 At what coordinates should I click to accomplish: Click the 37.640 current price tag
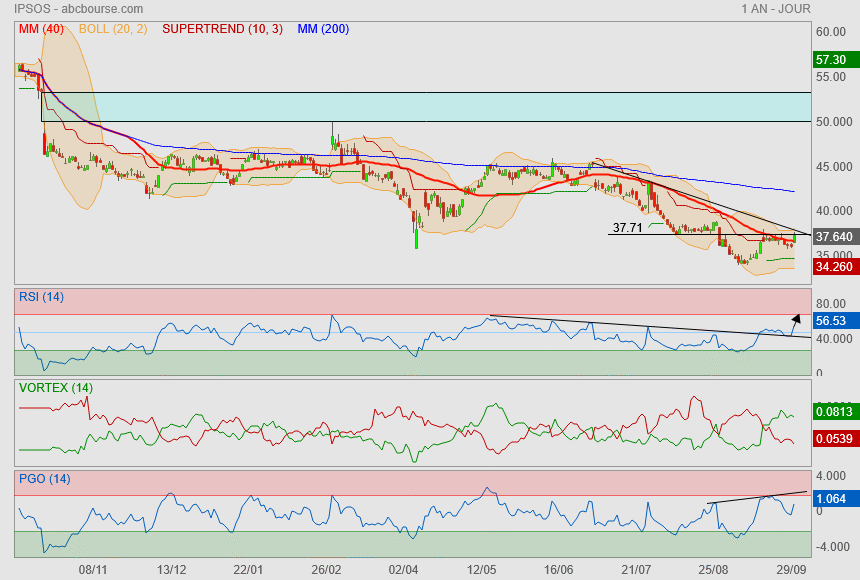coord(834,237)
